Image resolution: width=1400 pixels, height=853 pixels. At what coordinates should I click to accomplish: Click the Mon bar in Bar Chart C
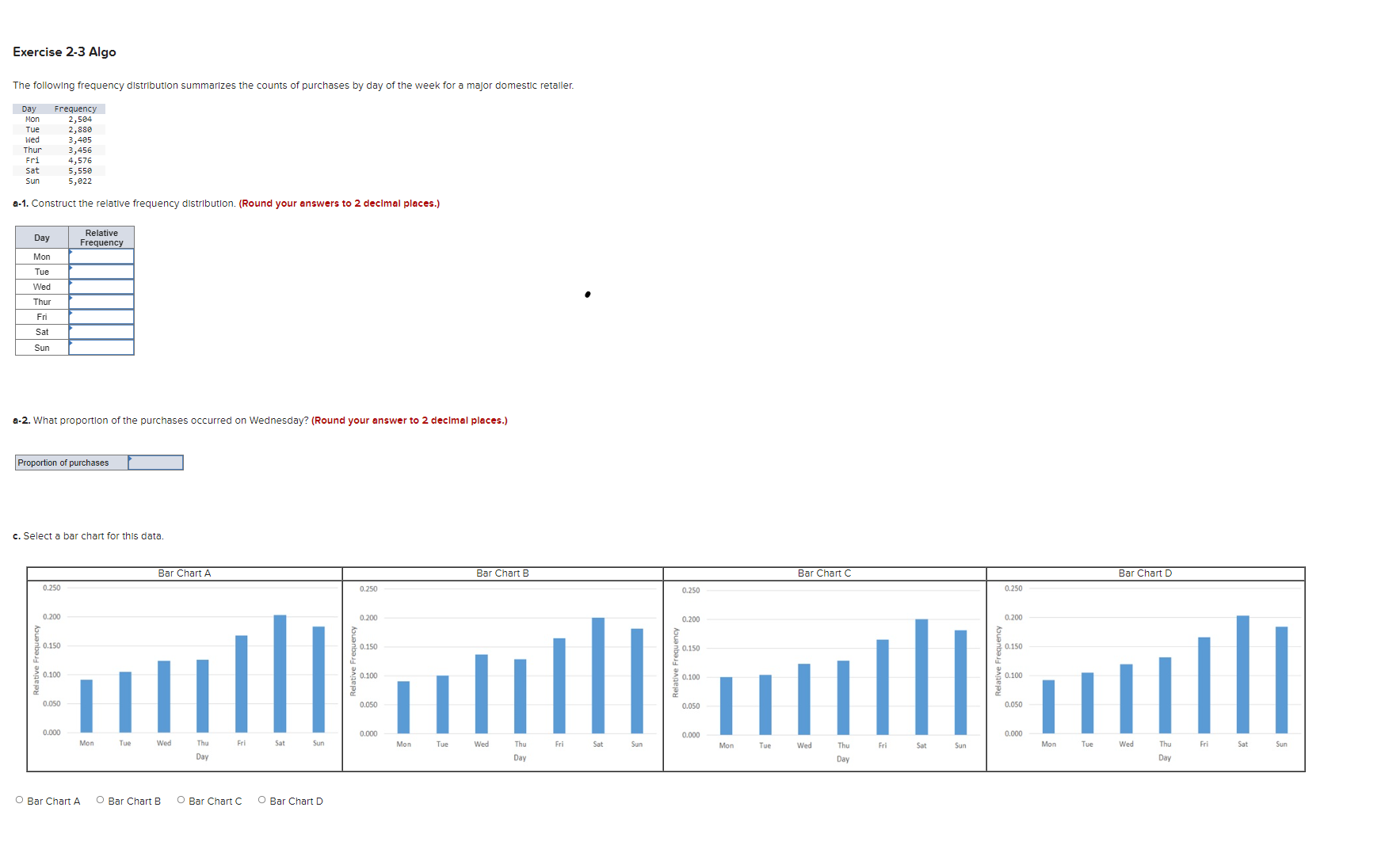click(727, 706)
